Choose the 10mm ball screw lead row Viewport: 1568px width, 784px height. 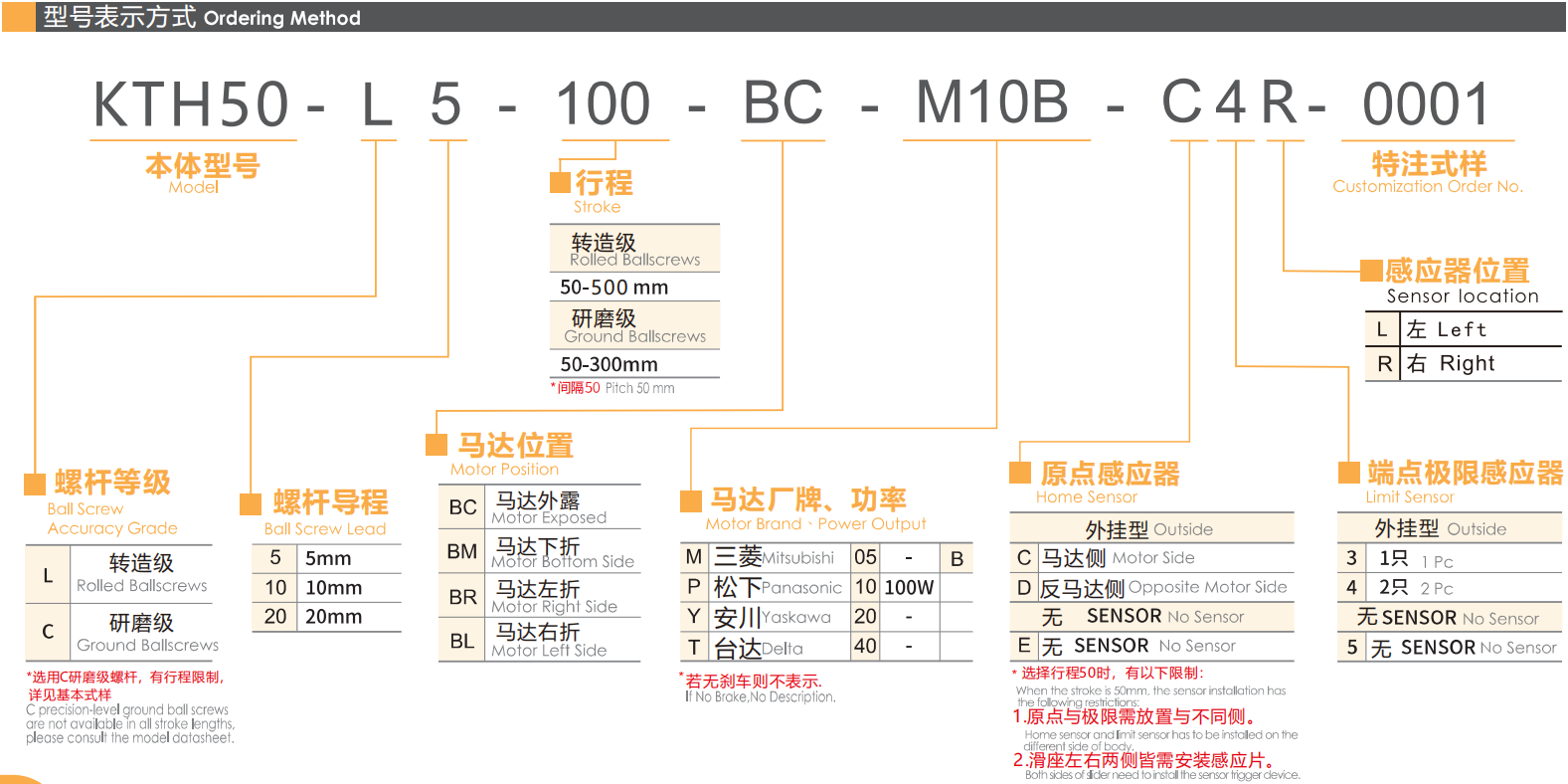tap(326, 588)
